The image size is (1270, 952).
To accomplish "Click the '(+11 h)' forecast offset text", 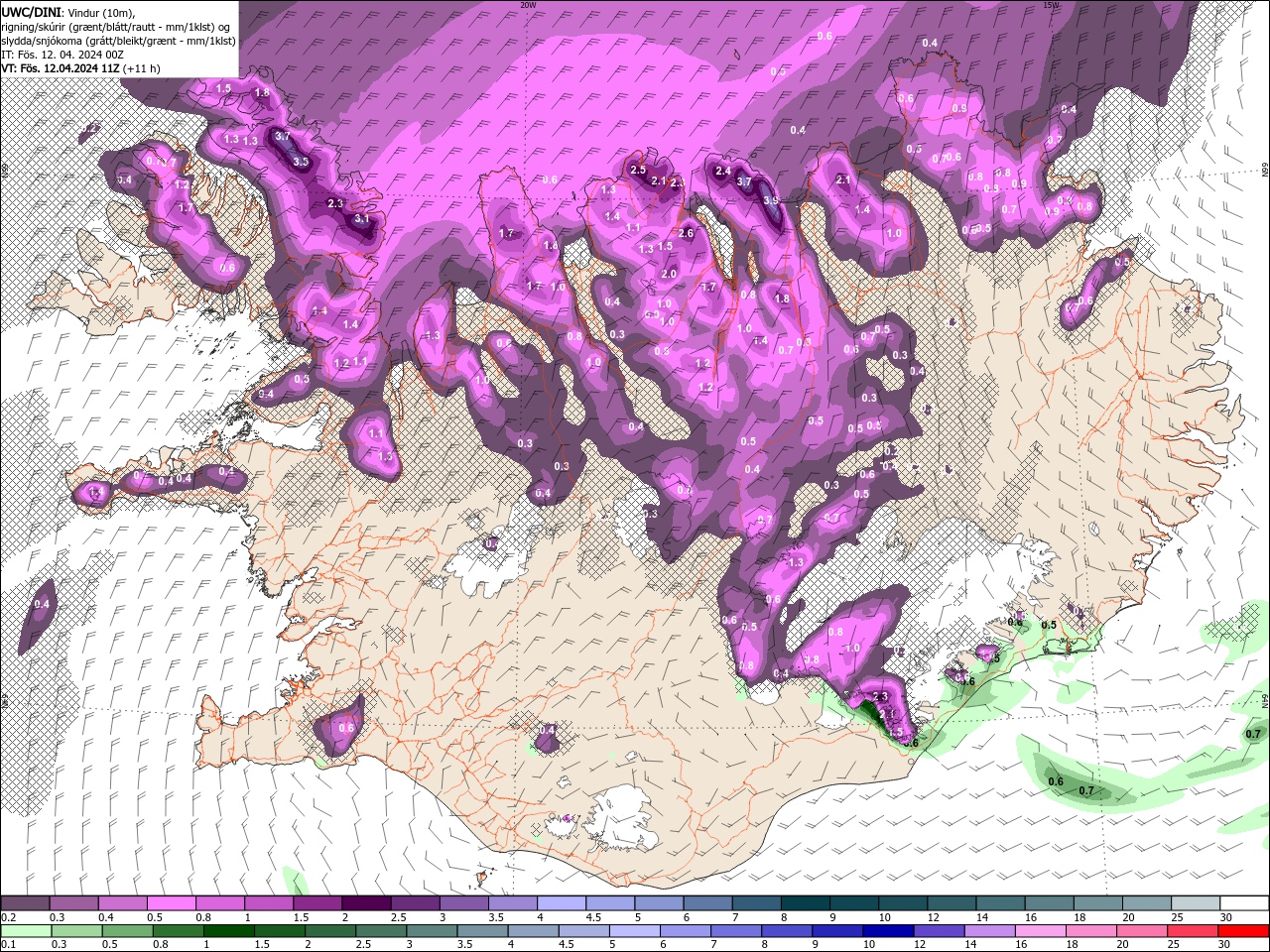I will point(142,68).
